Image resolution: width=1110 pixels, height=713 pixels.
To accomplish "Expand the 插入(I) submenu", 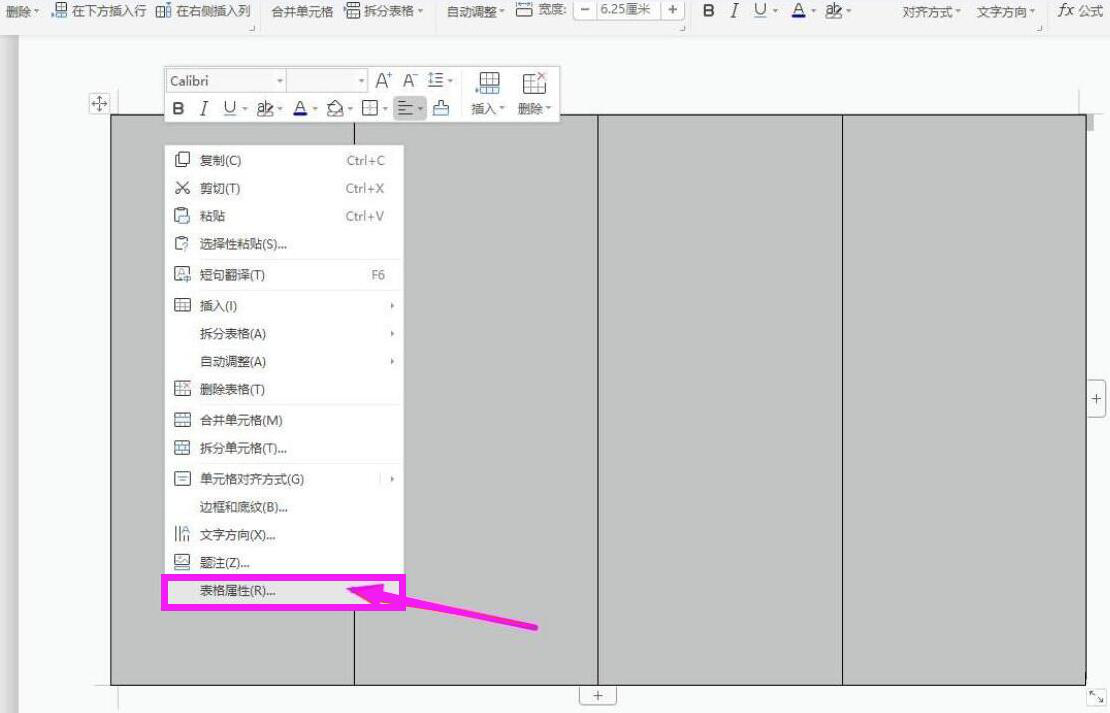I will [284, 306].
